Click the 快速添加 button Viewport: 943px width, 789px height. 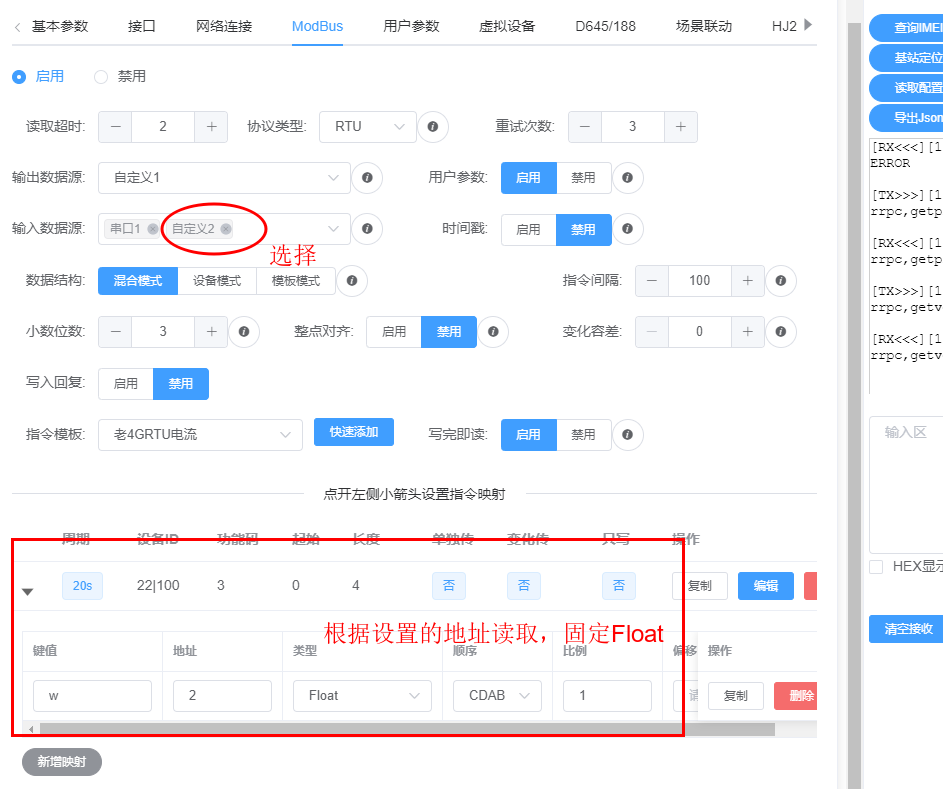[x=353, y=432]
